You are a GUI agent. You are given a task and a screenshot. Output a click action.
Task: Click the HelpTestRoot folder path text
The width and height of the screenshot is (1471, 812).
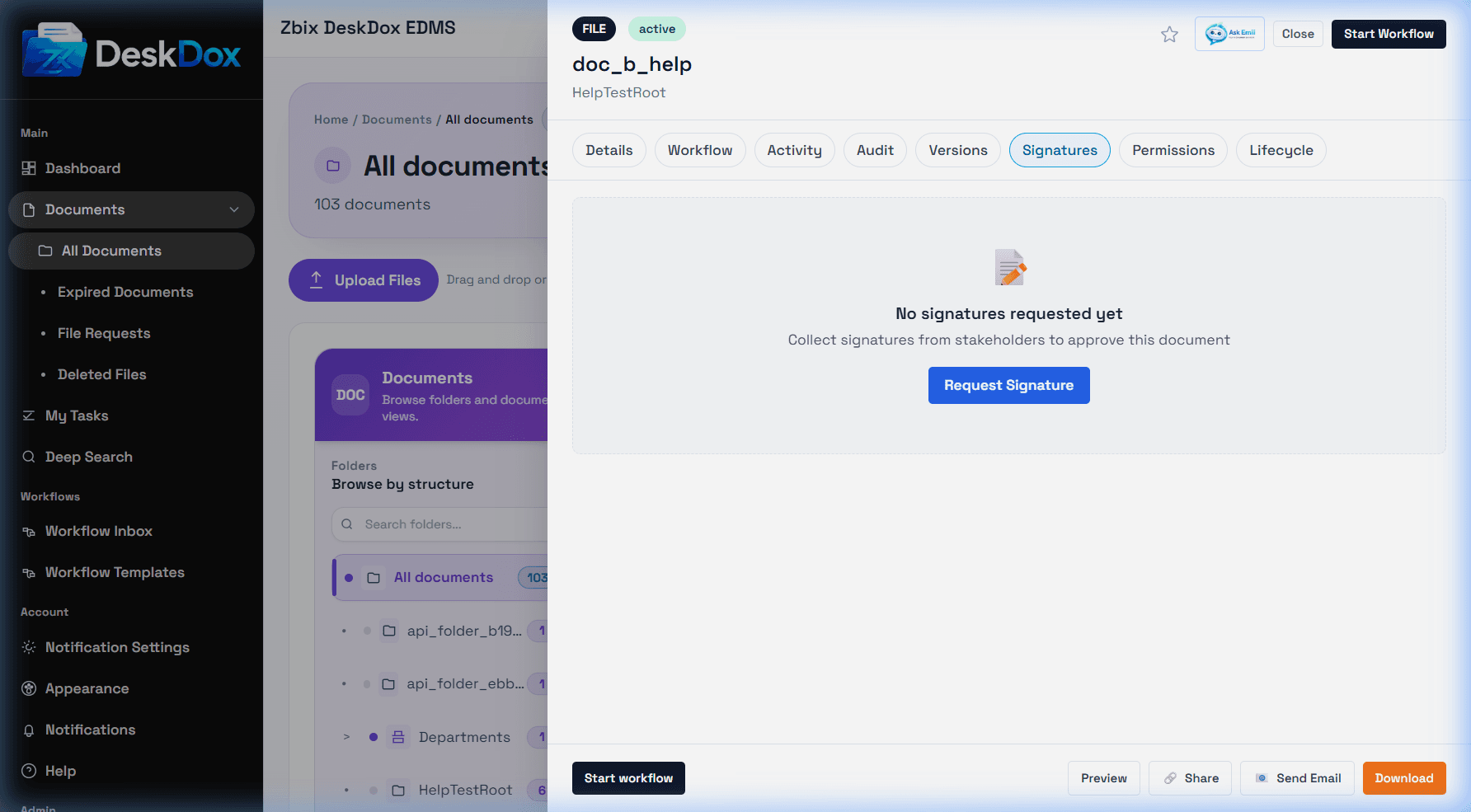(619, 92)
